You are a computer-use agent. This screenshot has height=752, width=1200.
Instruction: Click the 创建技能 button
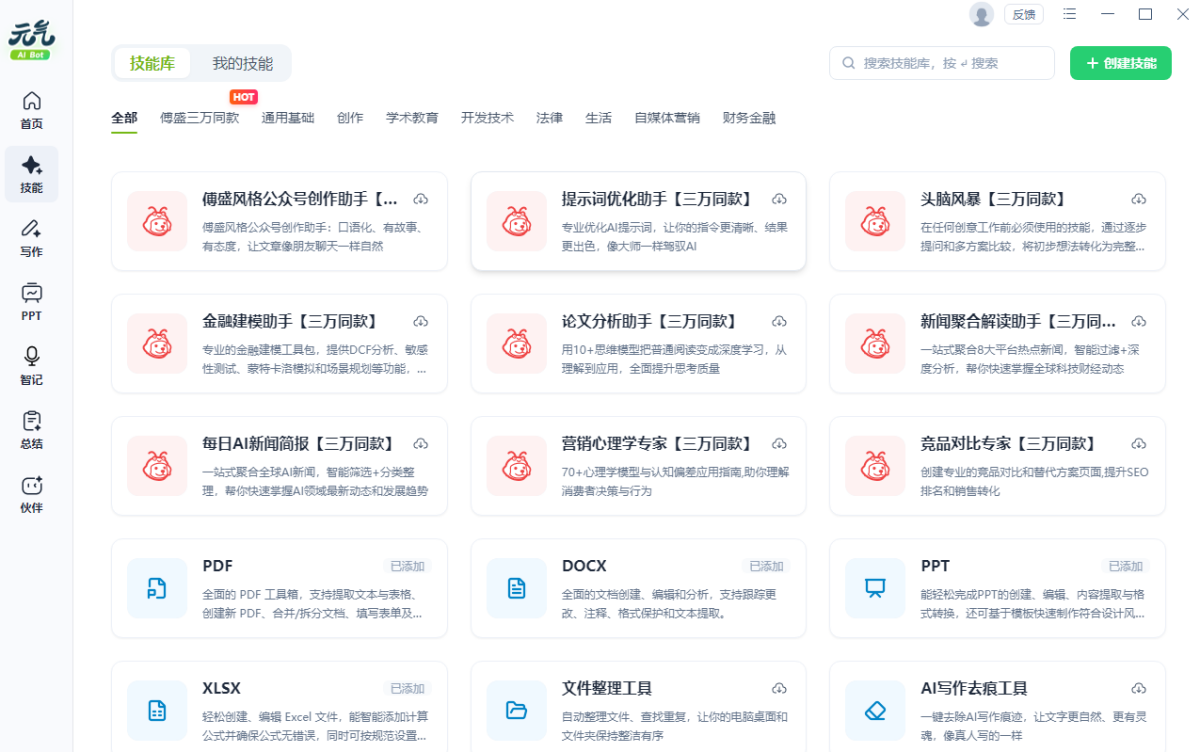tap(1120, 63)
